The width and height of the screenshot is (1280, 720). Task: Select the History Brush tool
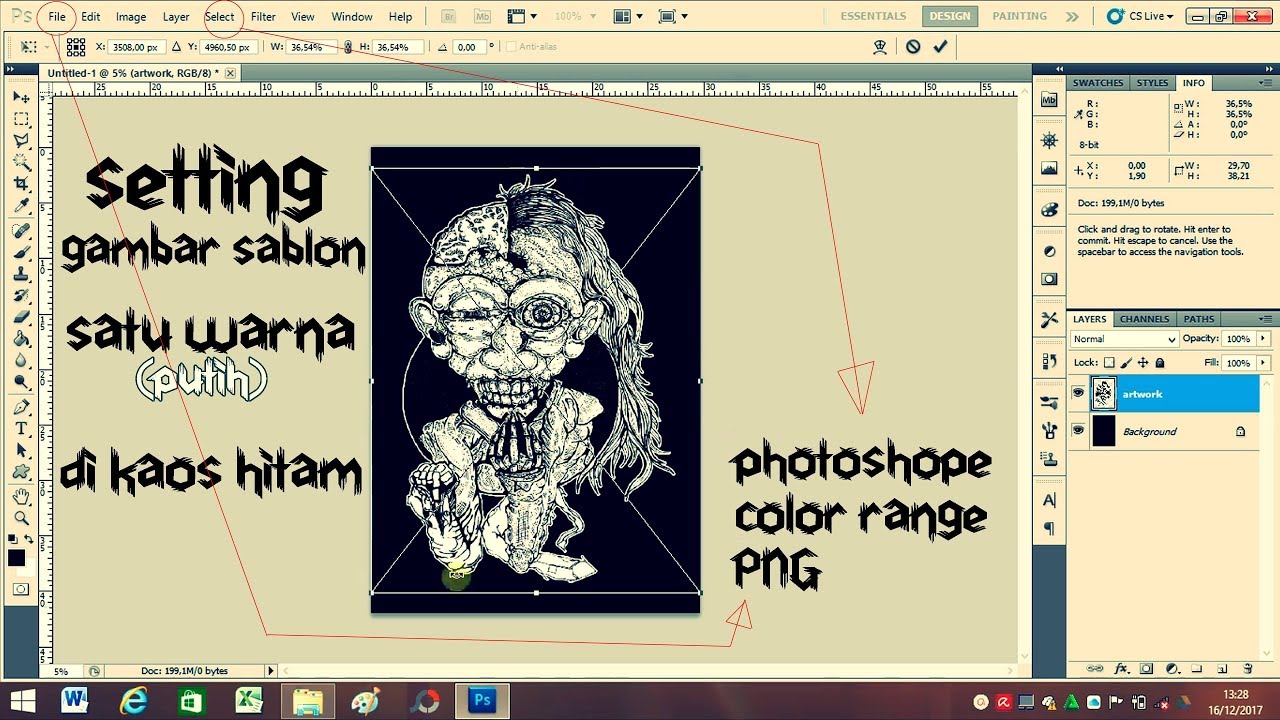pyautogui.click(x=21, y=295)
